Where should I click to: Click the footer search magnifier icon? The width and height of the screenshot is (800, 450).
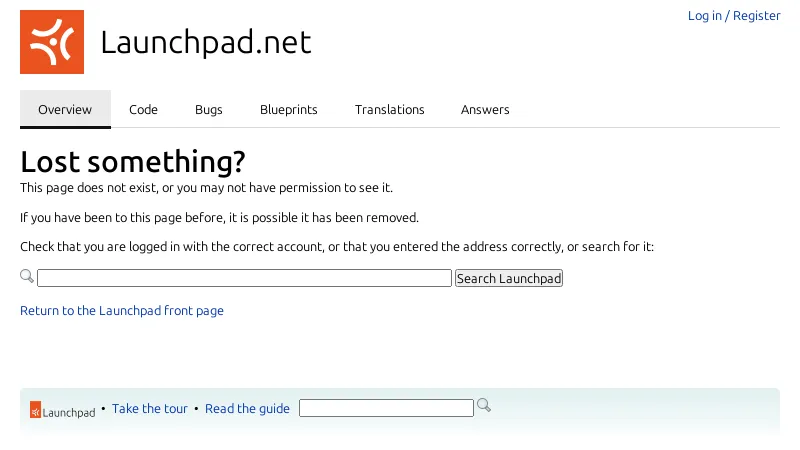(484, 405)
